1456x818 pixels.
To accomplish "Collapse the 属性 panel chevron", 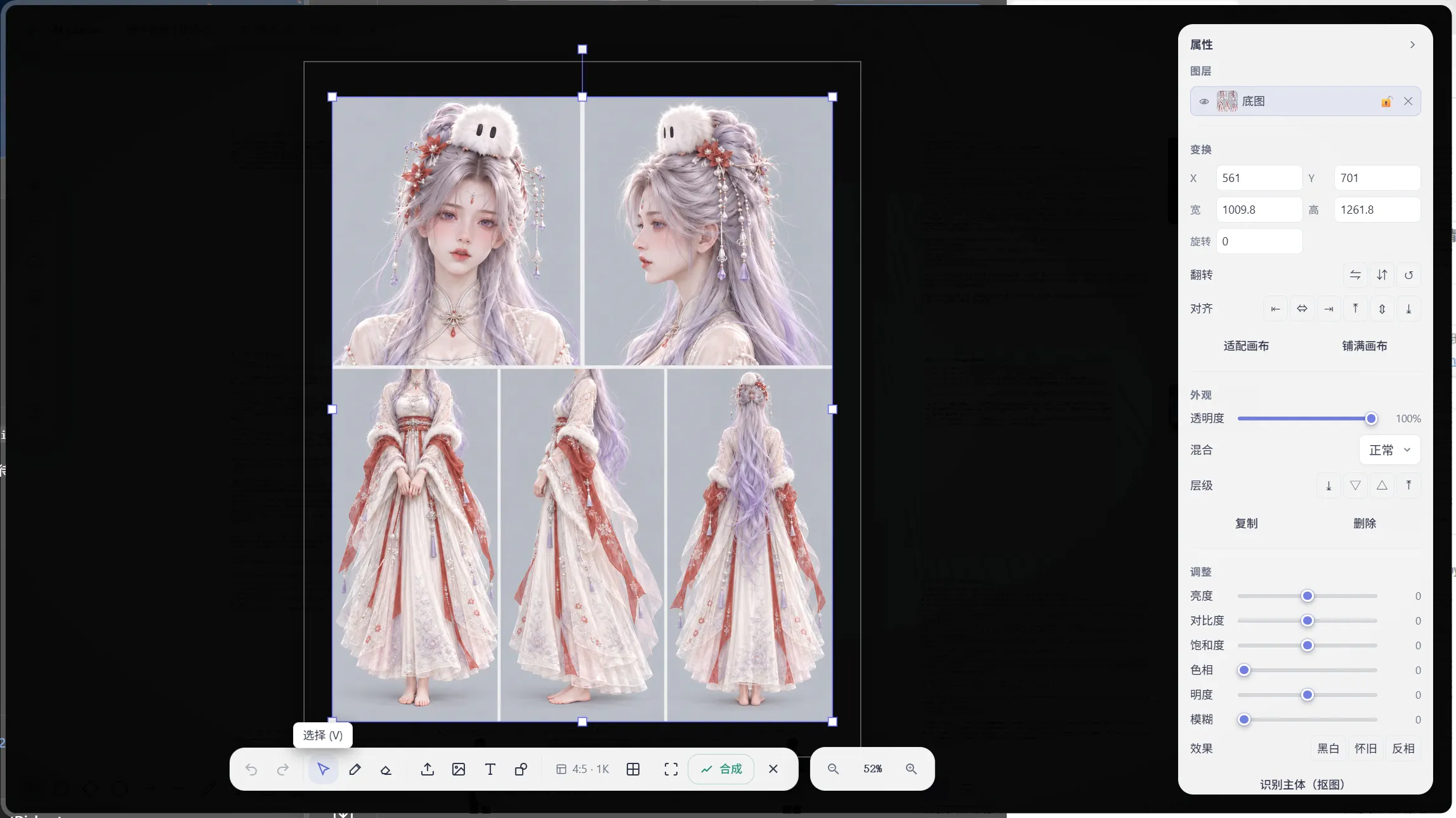I will [1412, 44].
